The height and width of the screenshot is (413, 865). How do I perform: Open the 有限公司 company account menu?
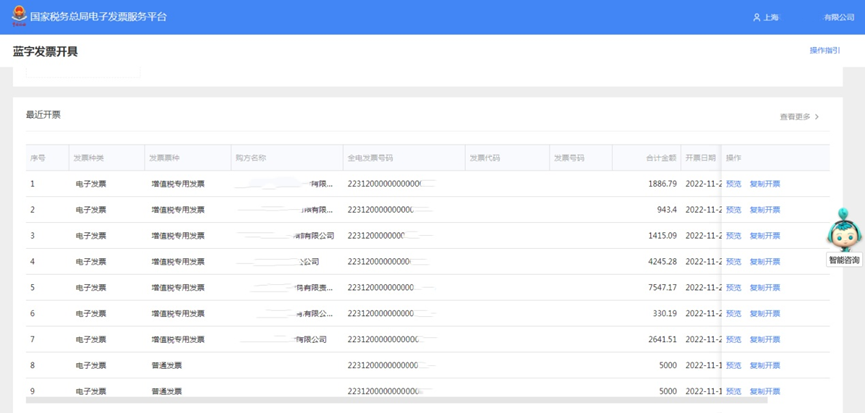click(839, 18)
